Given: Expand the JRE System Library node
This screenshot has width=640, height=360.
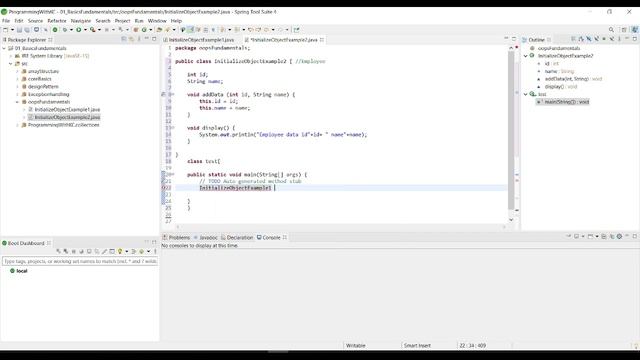Looking at the screenshot, I should pyautogui.click(x=11, y=56).
